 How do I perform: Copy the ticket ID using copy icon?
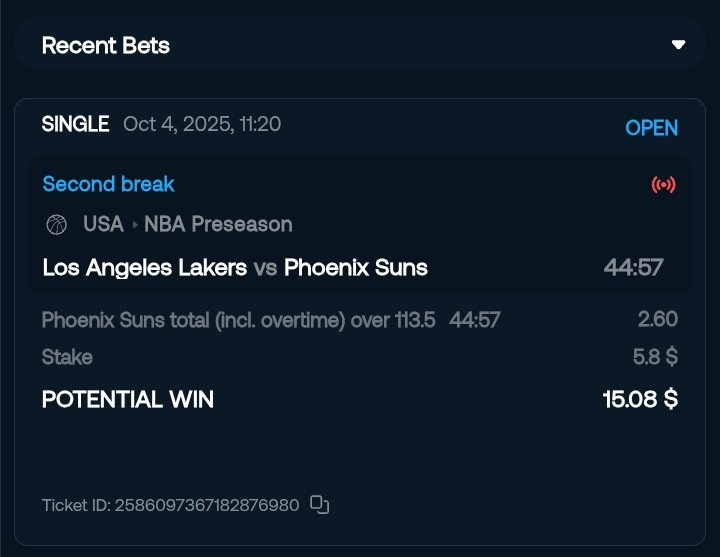pyautogui.click(x=319, y=504)
